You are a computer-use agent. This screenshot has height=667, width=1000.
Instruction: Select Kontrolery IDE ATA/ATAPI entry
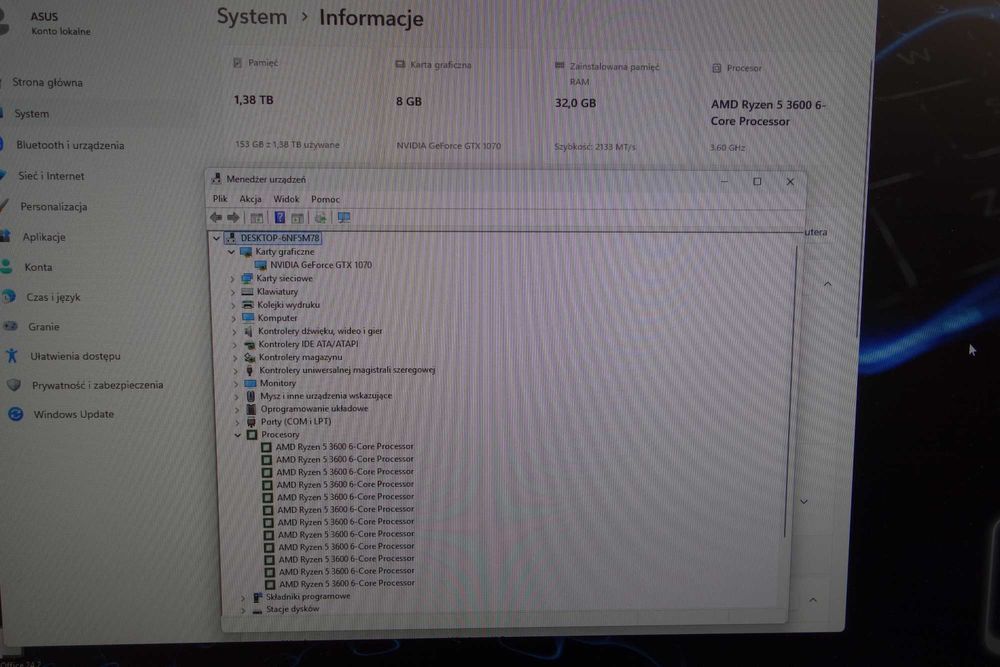308,344
